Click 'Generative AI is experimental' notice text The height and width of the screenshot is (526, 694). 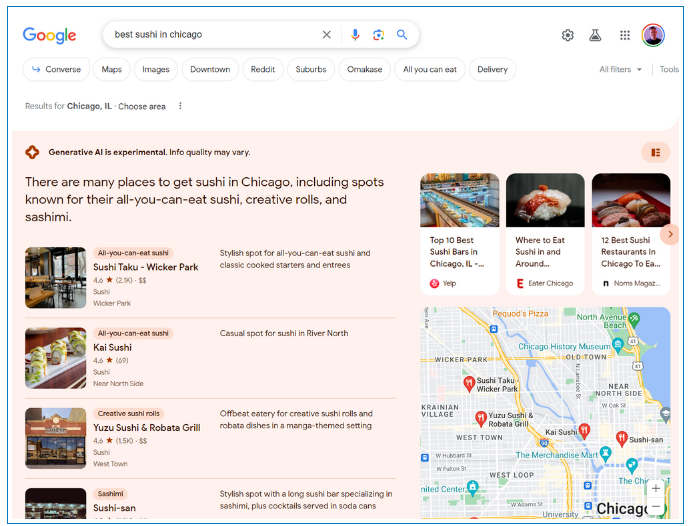pyautogui.click(x=108, y=152)
